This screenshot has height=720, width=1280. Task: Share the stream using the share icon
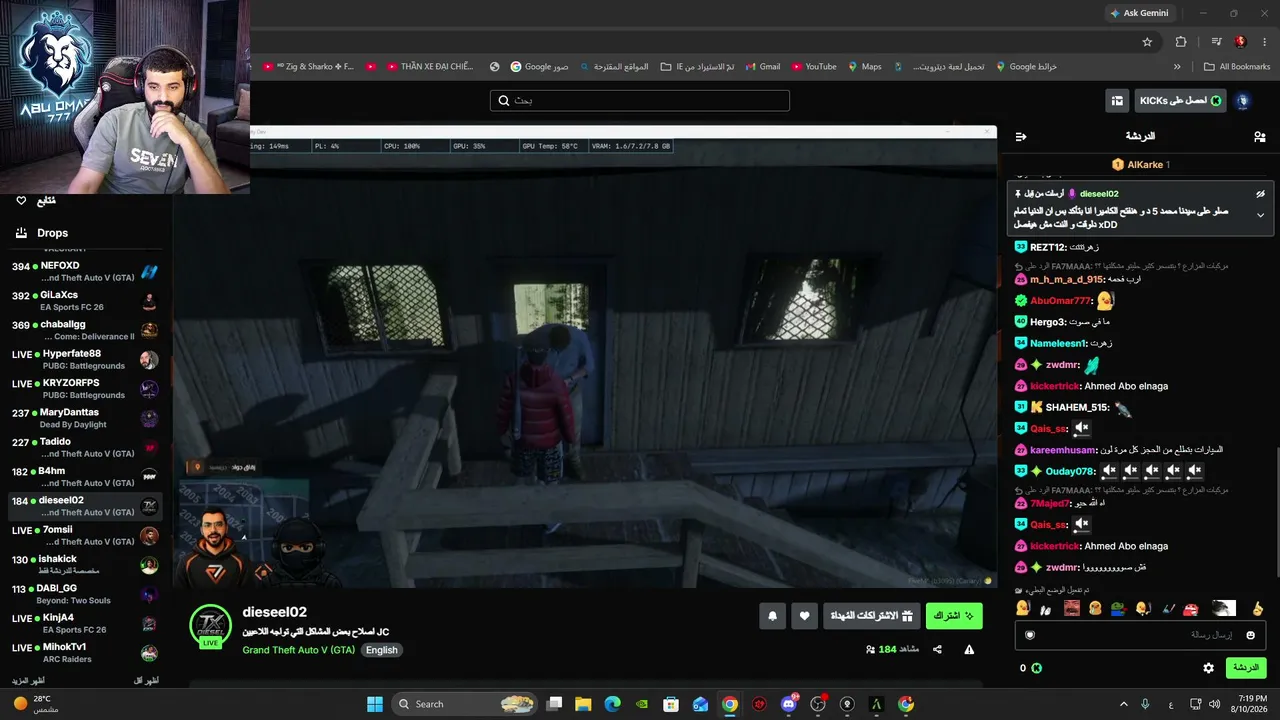click(937, 649)
